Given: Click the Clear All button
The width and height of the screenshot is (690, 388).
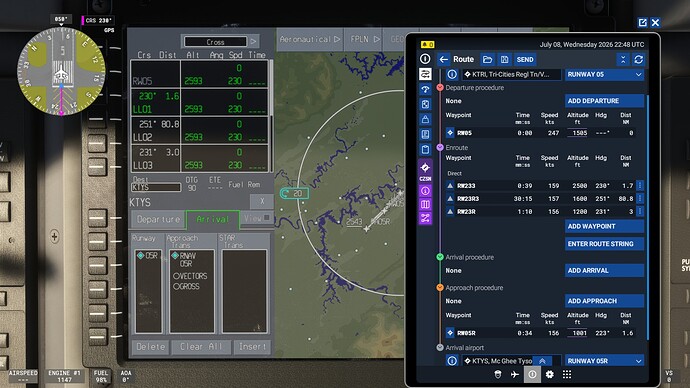Looking at the screenshot, I should tap(201, 347).
